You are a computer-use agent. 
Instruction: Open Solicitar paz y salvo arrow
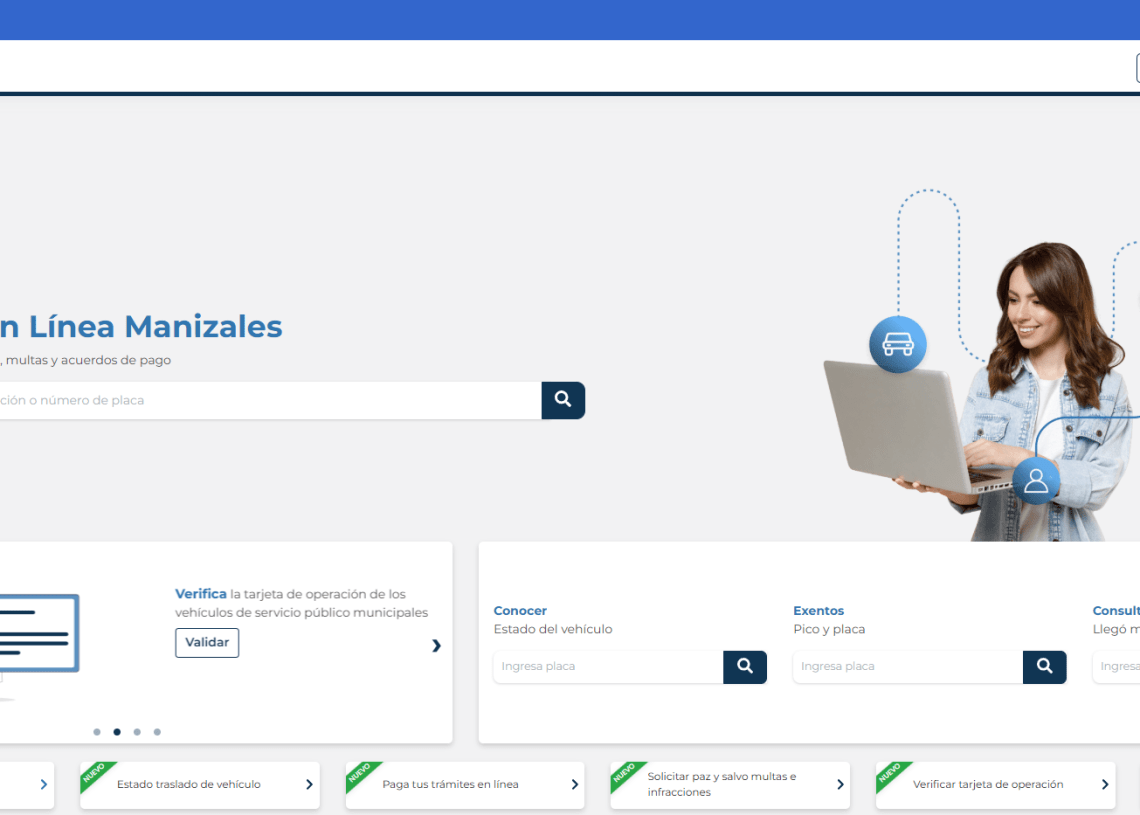(x=840, y=784)
